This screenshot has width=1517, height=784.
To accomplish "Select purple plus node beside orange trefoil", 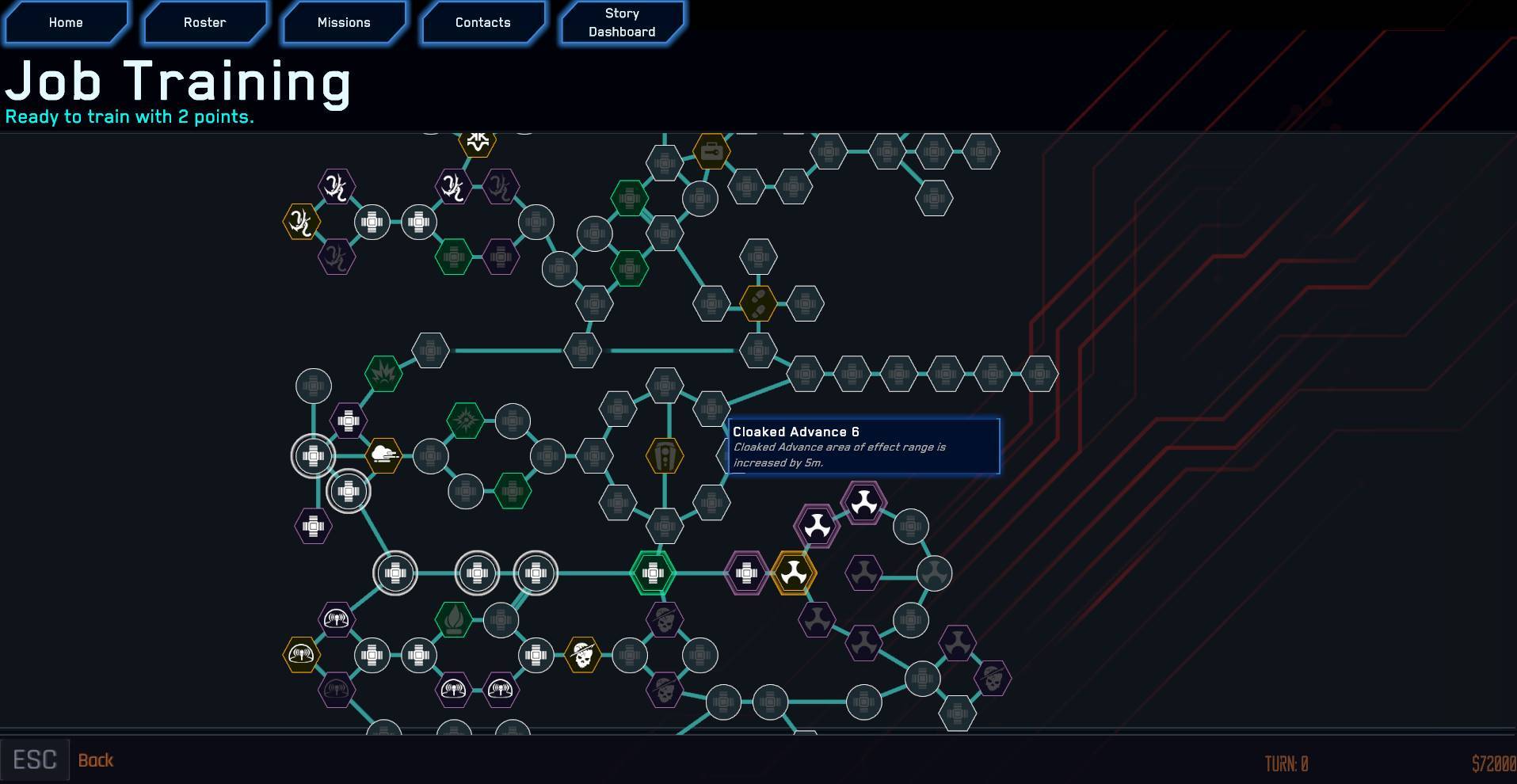I will coord(746,573).
